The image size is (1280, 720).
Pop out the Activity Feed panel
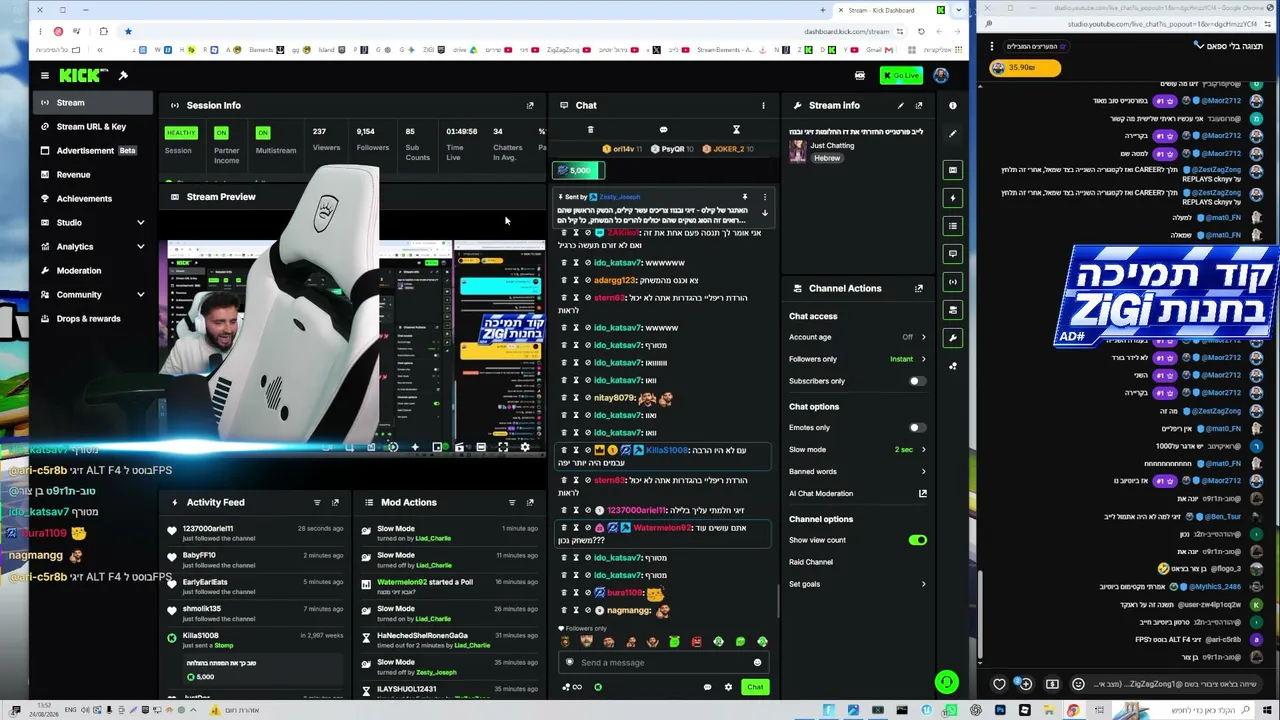tap(335, 502)
